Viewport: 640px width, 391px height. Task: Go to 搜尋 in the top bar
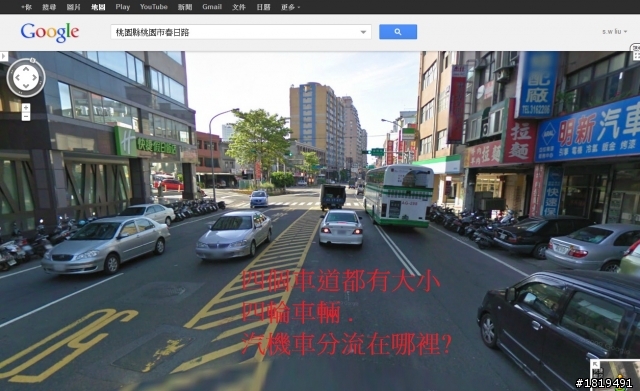pyautogui.click(x=49, y=7)
